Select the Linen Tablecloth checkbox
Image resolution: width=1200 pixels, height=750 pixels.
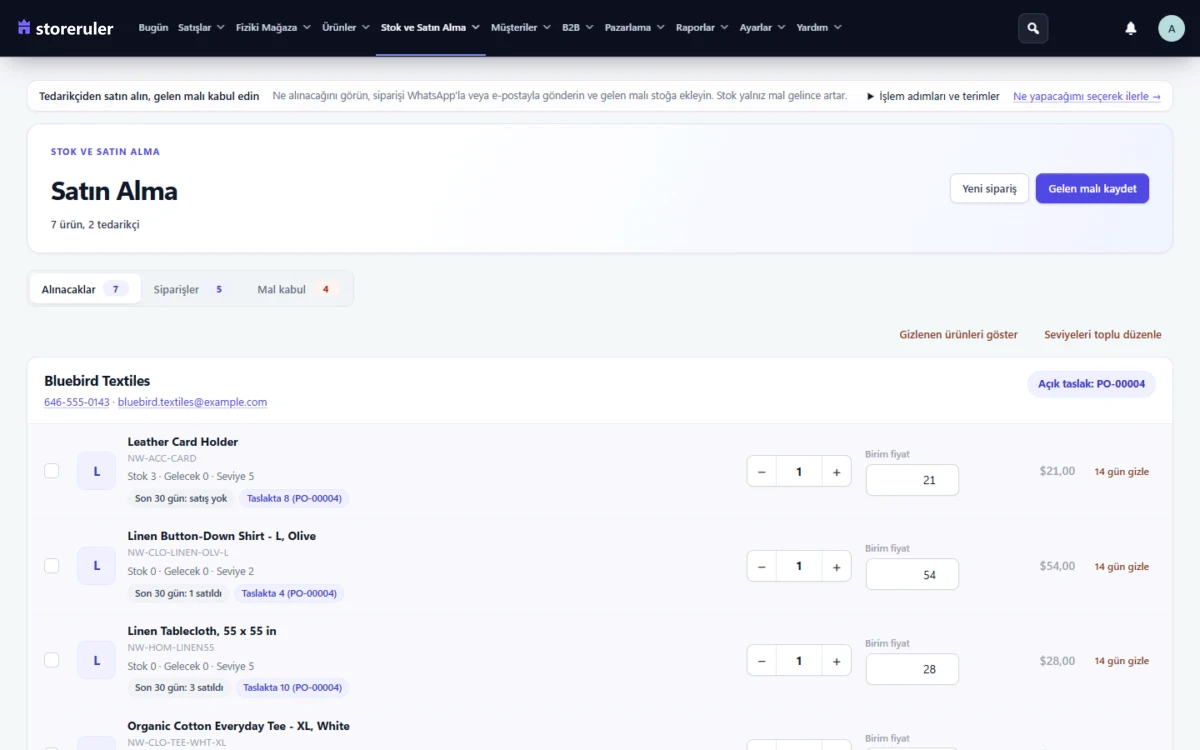pos(52,661)
